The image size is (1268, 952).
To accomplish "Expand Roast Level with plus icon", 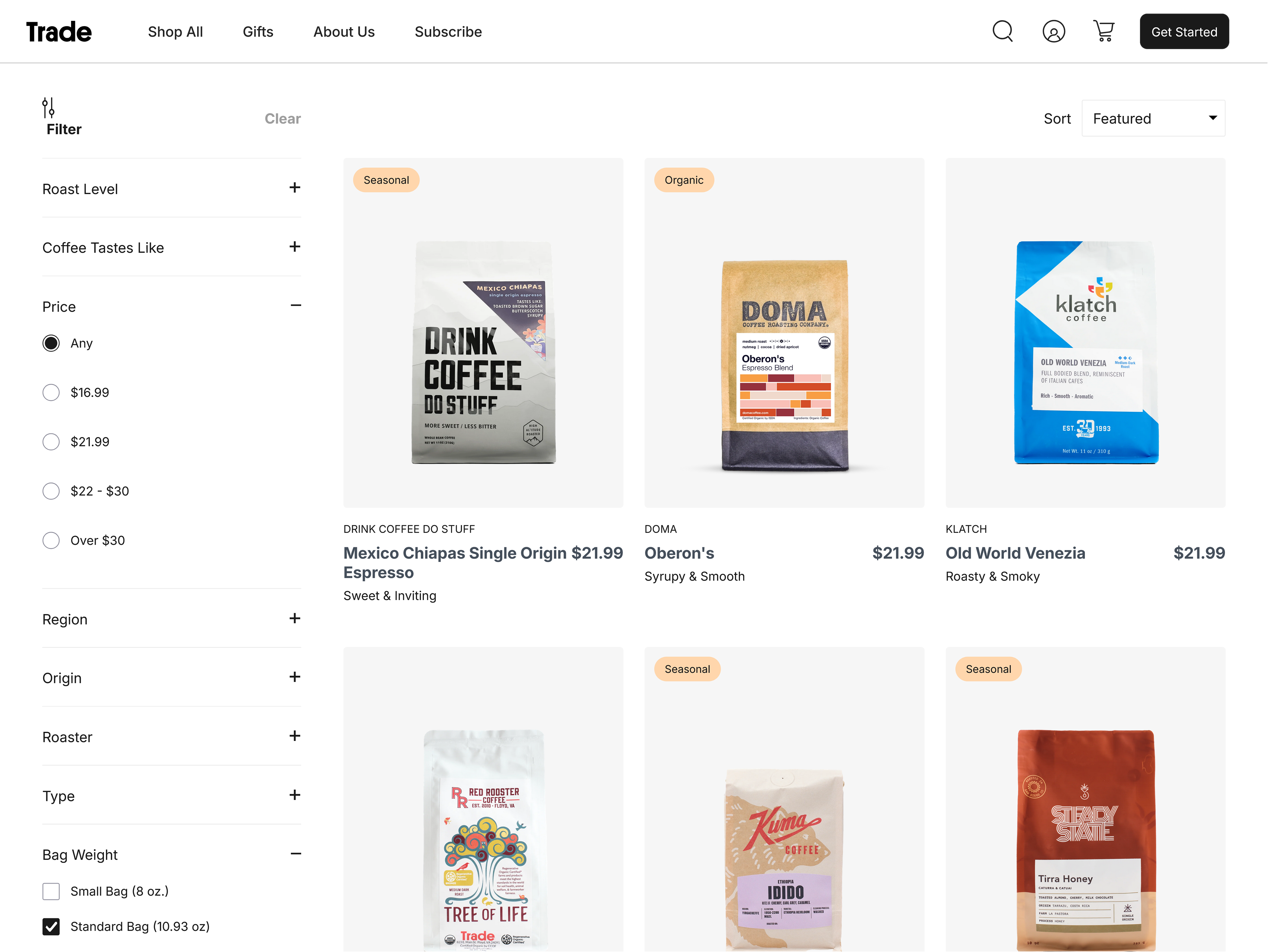I will [295, 188].
